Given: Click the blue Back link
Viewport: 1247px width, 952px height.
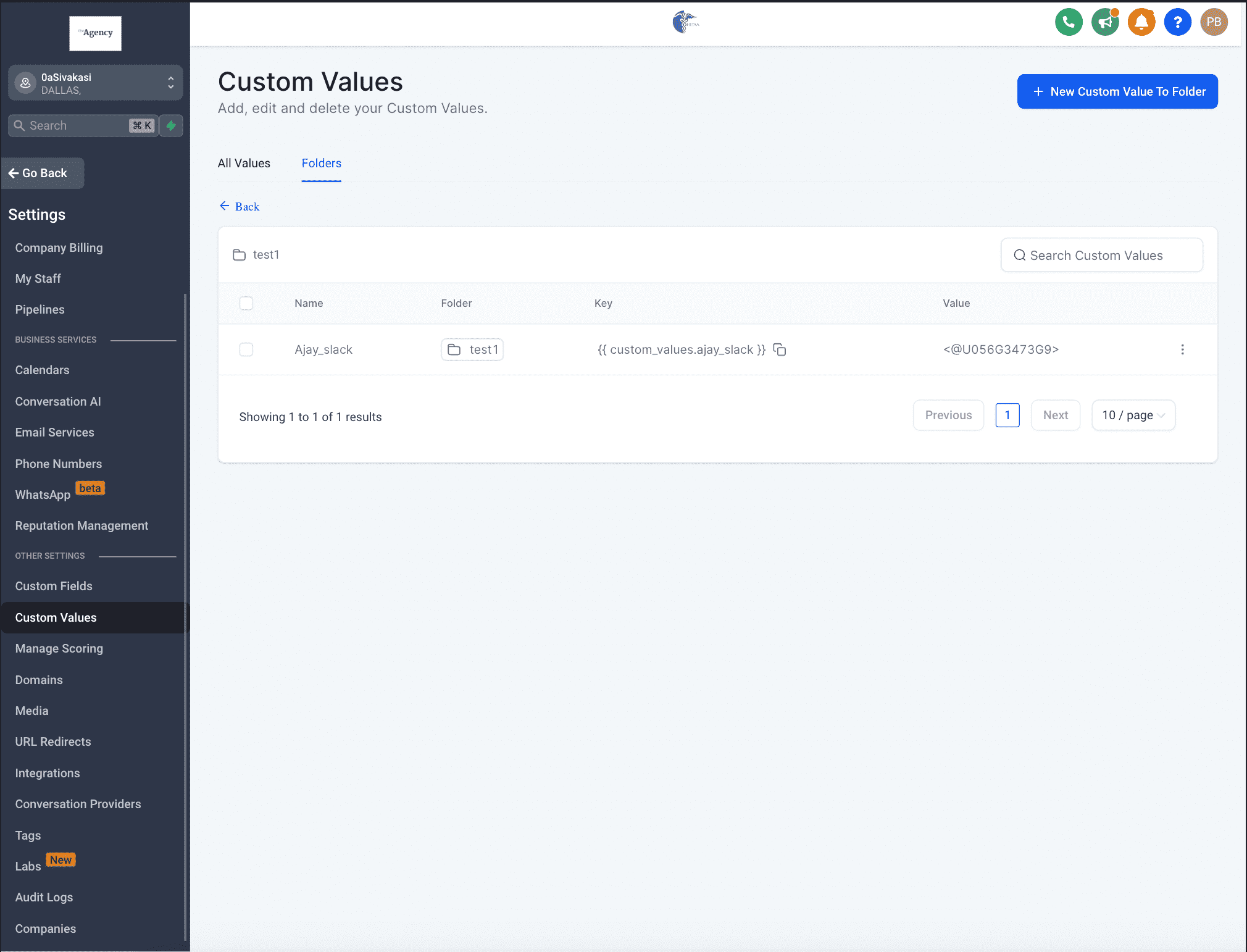Looking at the screenshot, I should [x=240, y=207].
